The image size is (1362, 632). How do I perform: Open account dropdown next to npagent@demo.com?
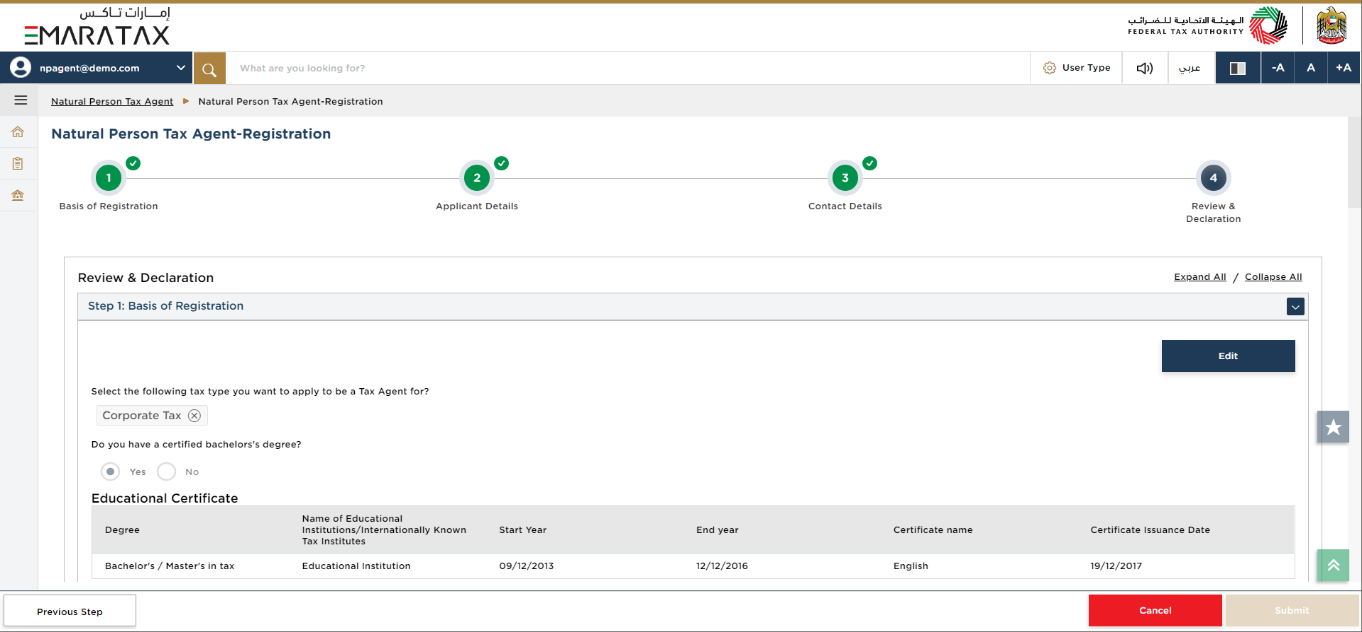[x=181, y=68]
